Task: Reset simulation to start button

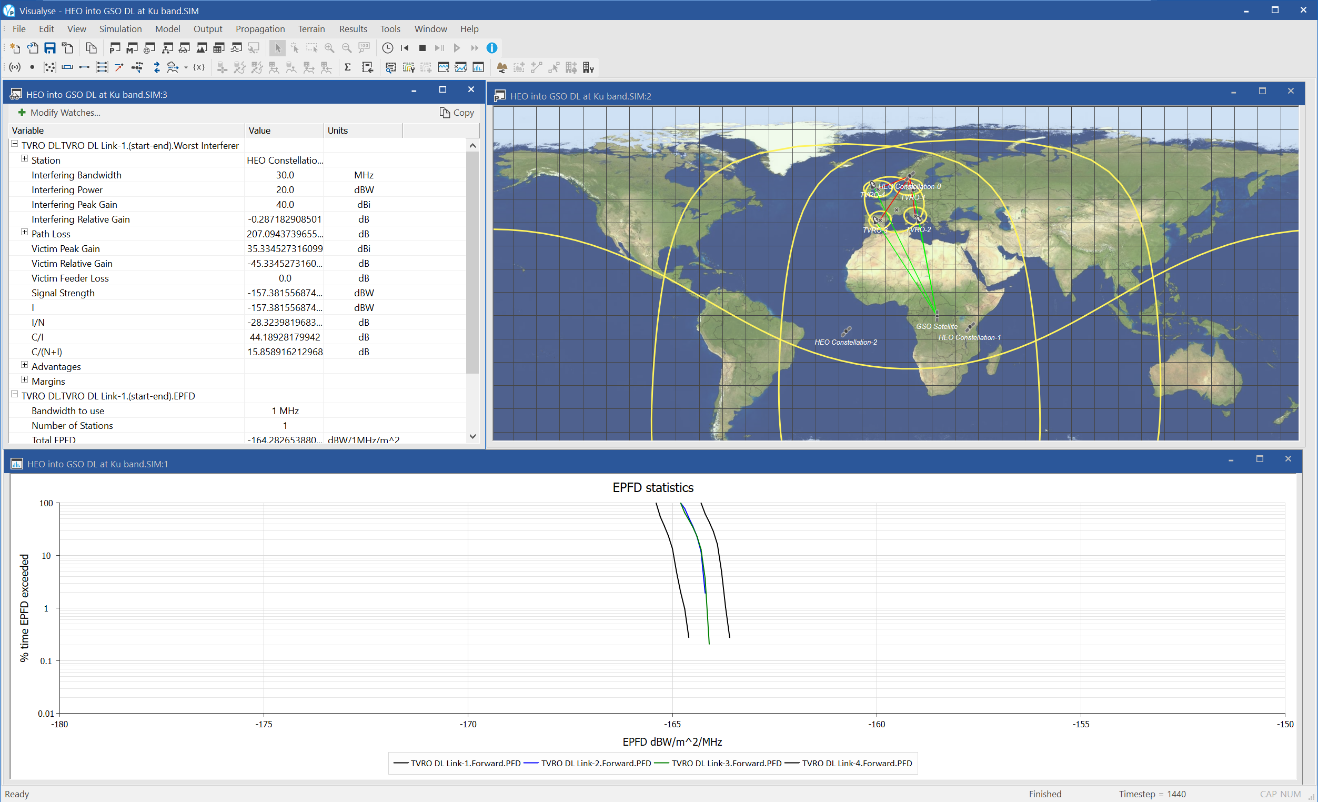Action: [x=405, y=48]
